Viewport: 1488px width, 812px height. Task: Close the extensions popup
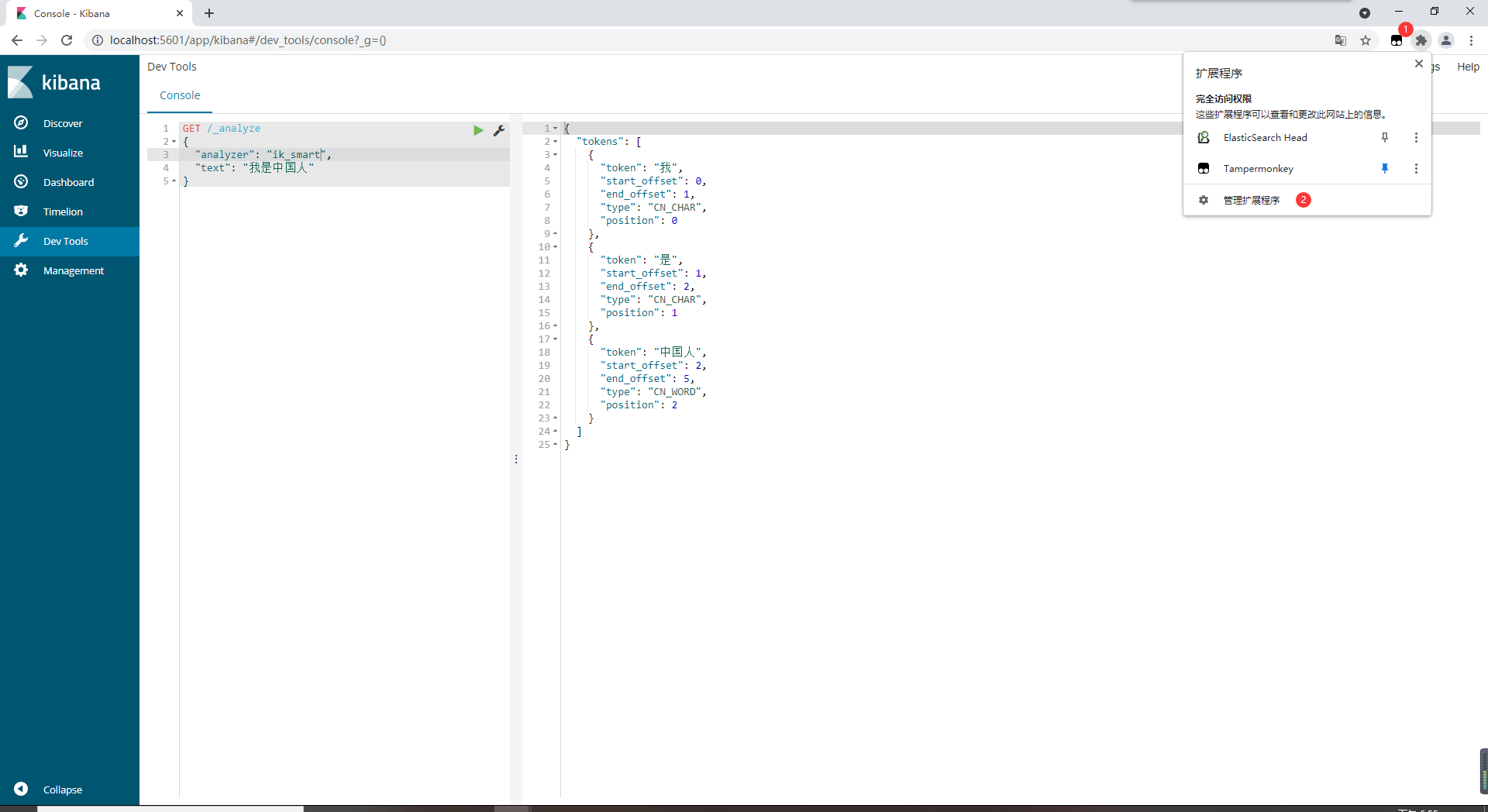click(x=1418, y=64)
